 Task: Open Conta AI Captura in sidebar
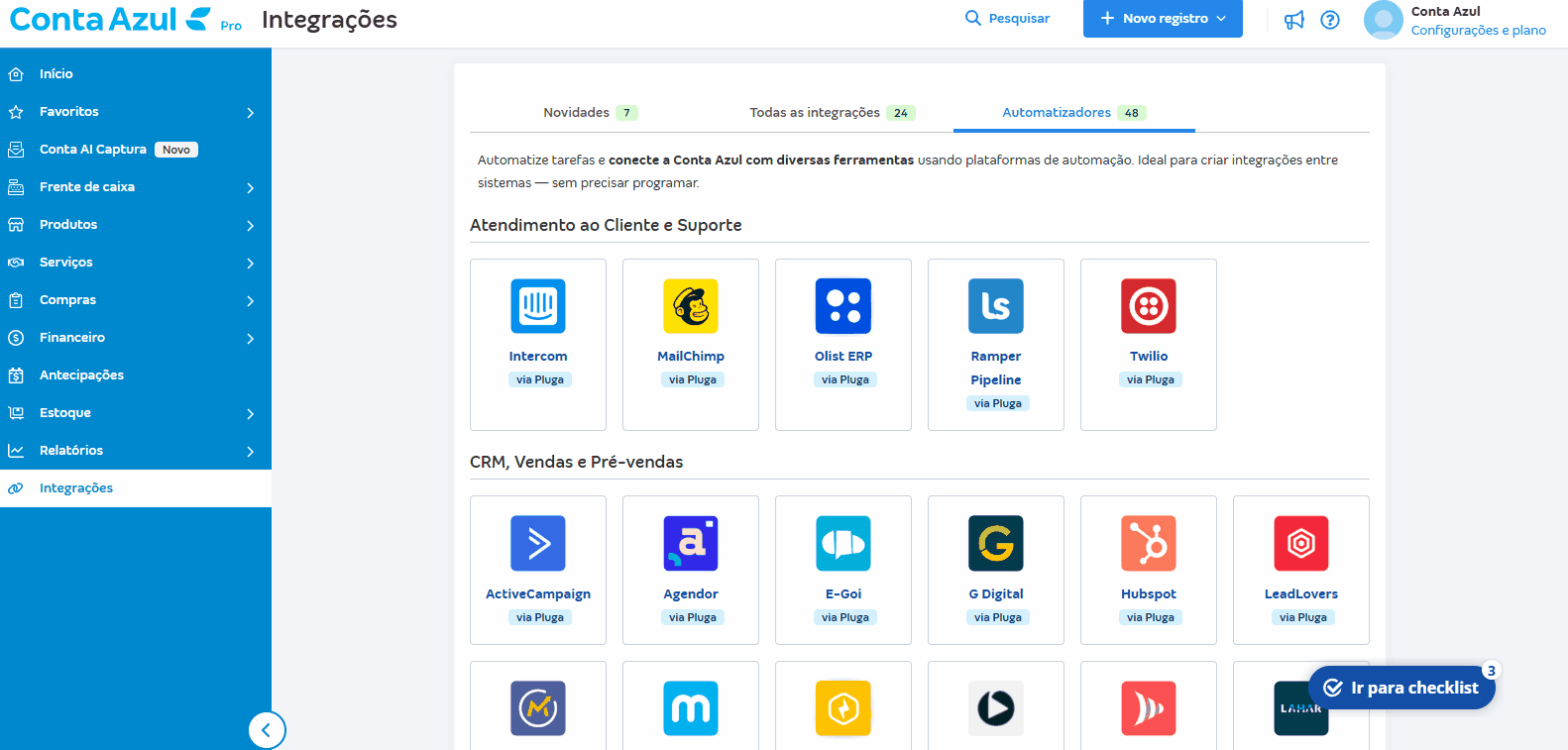coord(93,150)
